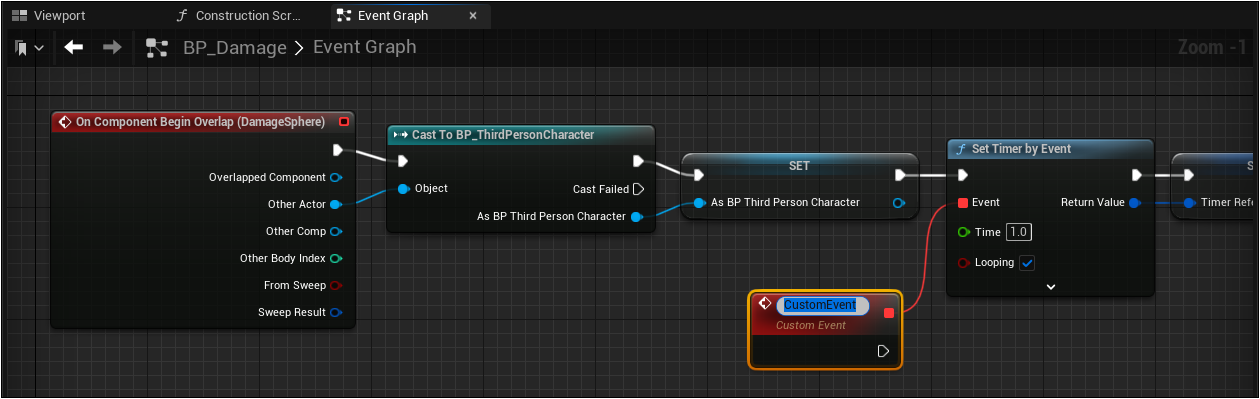This screenshot has width=1260, height=399.
Task: Click the Looping boolean pin
Action: click(963, 263)
